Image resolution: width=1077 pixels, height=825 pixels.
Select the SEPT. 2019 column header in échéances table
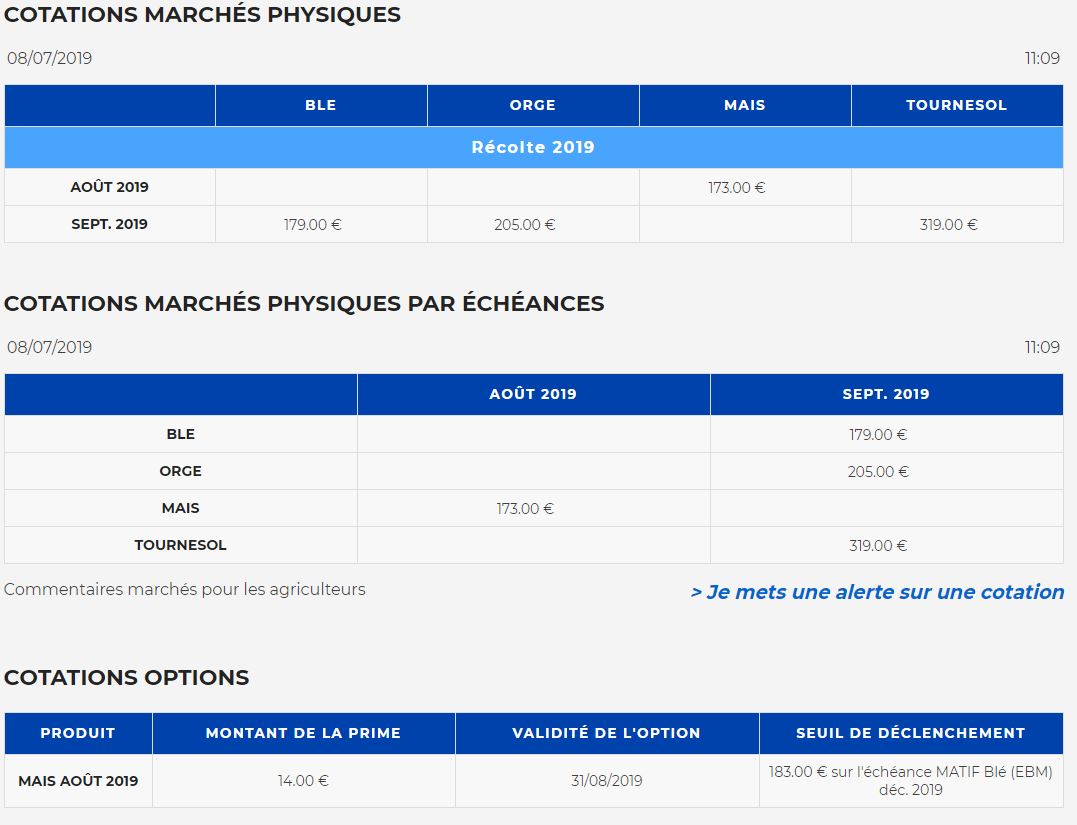tap(886, 394)
